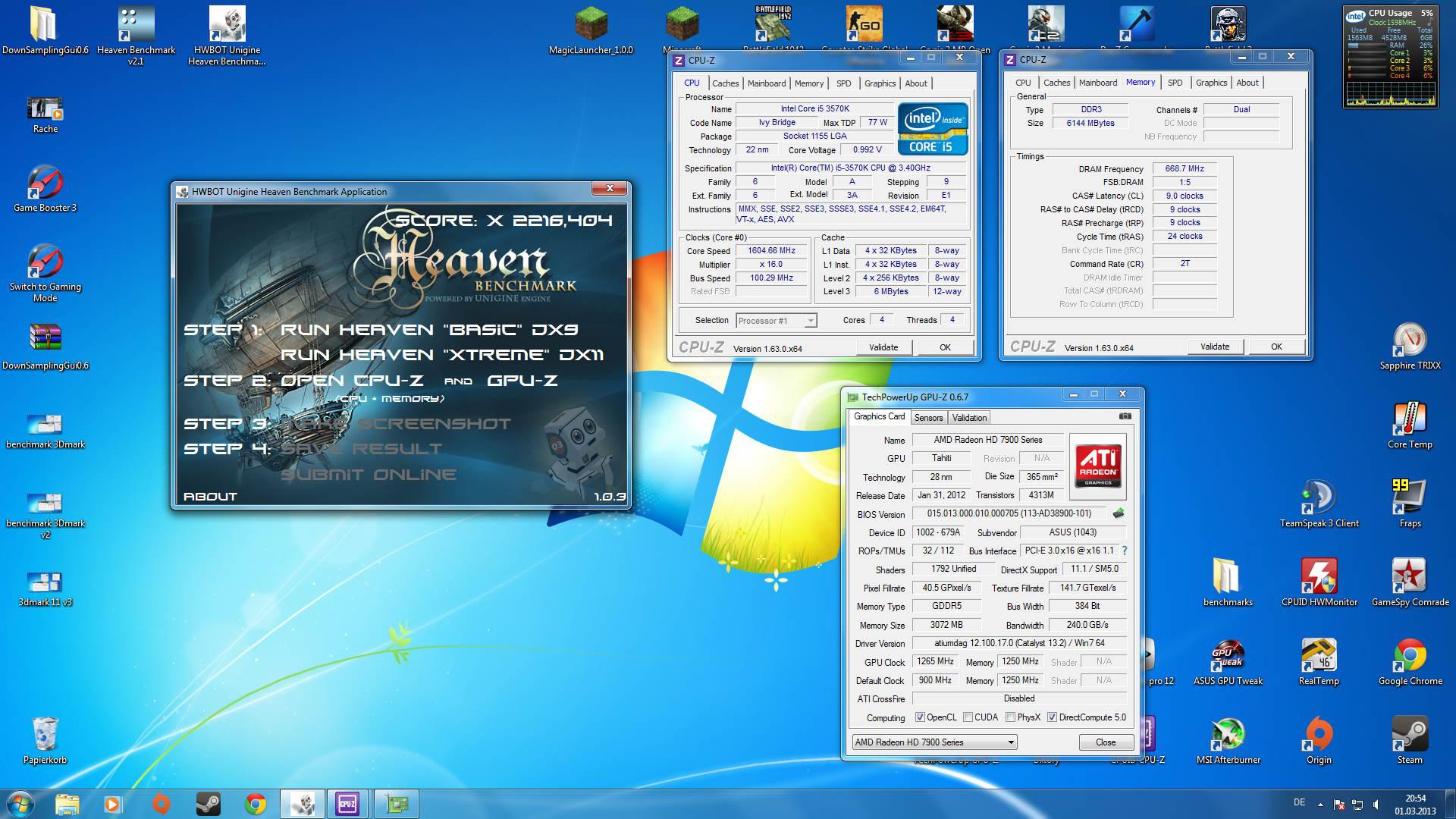
Task: Open About tab in right CPU-Z window
Action: click(1247, 83)
